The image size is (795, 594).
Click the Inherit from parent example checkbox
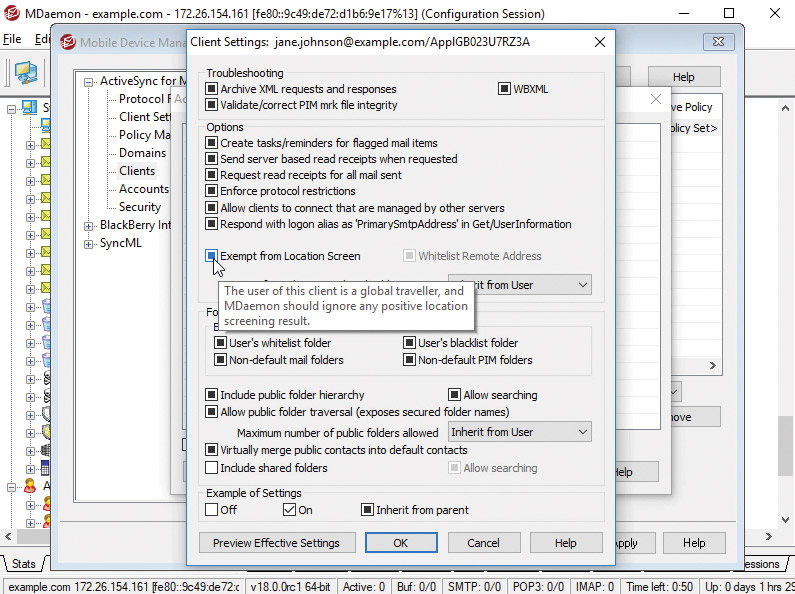pyautogui.click(x=367, y=509)
